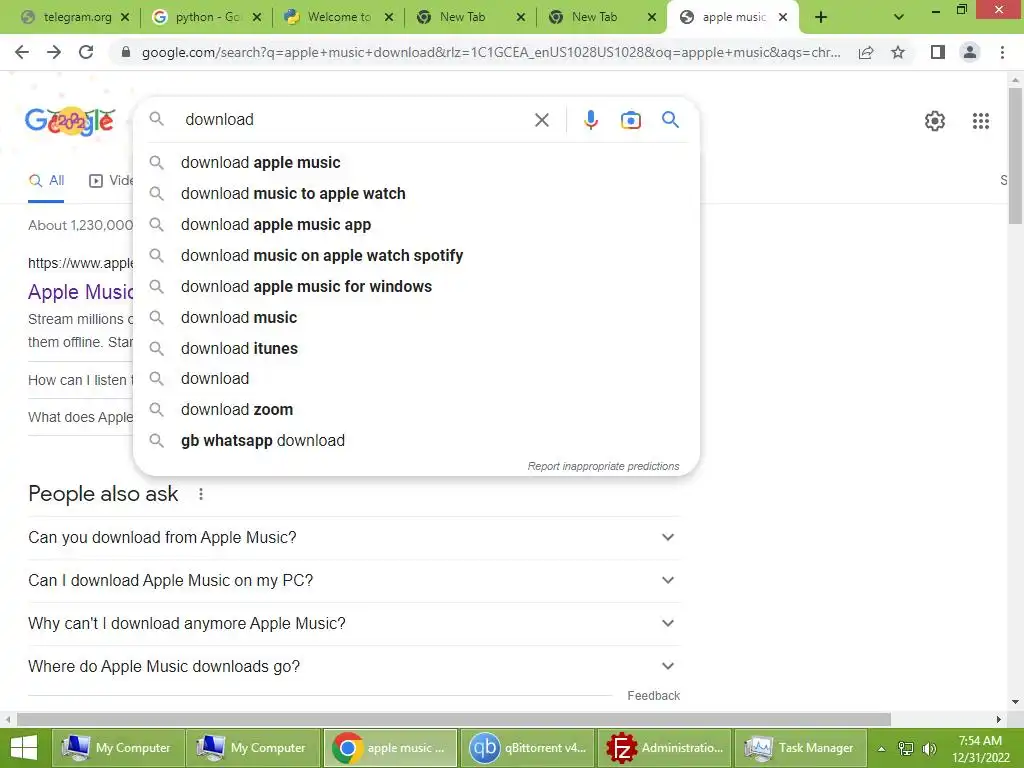This screenshot has height=768, width=1024.
Task: Choose suggestion download itunes
Action: click(416, 349)
